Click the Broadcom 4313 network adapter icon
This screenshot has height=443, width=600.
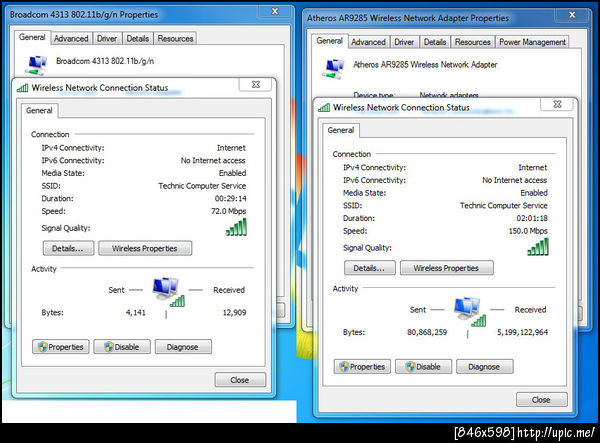point(38,64)
